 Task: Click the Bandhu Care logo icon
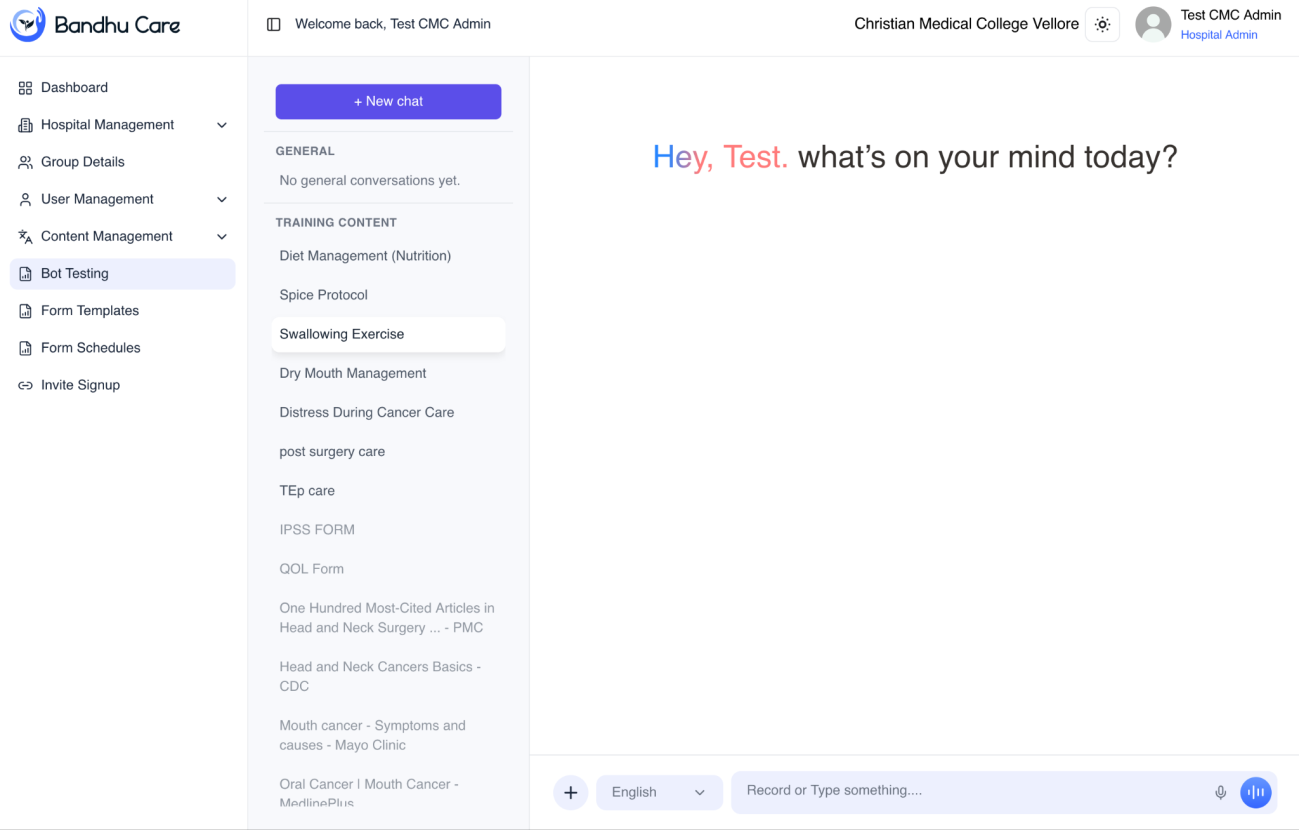coord(27,24)
